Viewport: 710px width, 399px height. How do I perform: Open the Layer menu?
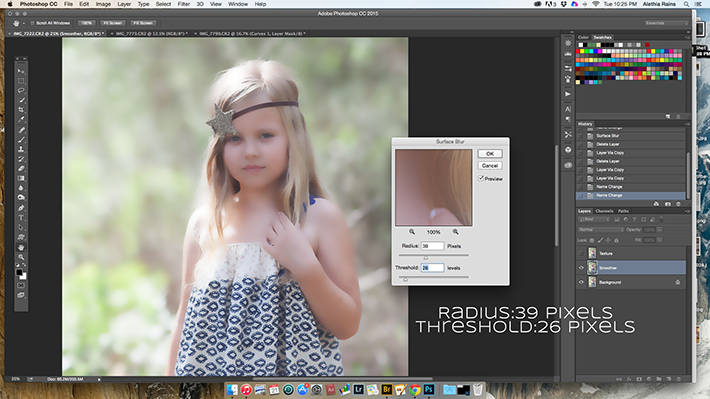coord(124,4)
